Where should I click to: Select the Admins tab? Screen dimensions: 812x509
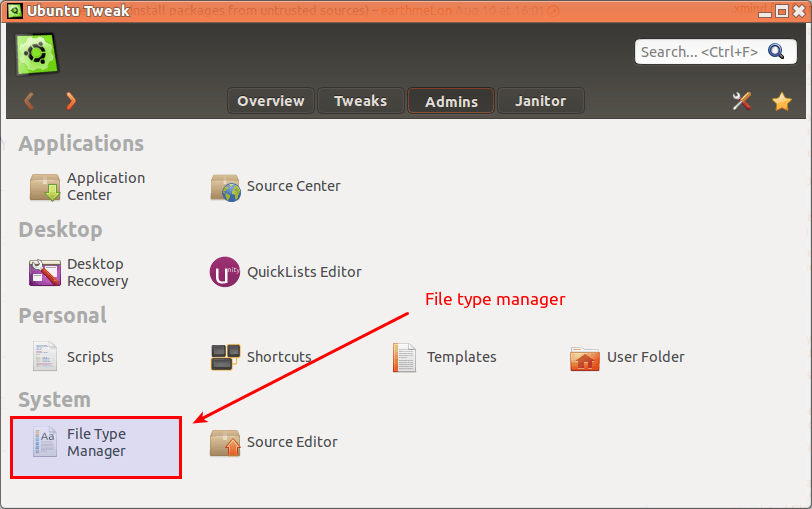tap(451, 101)
